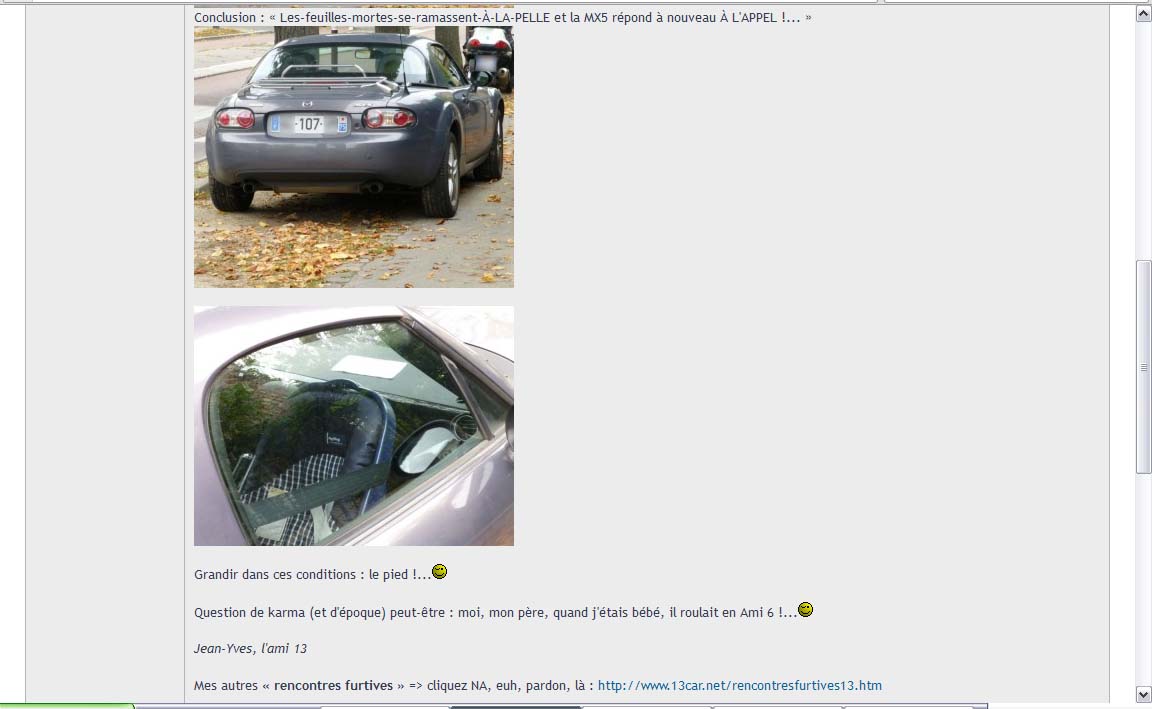Click the rear-view photo of the grey MX5
Screen dimensions: 1152x709
click(353, 156)
